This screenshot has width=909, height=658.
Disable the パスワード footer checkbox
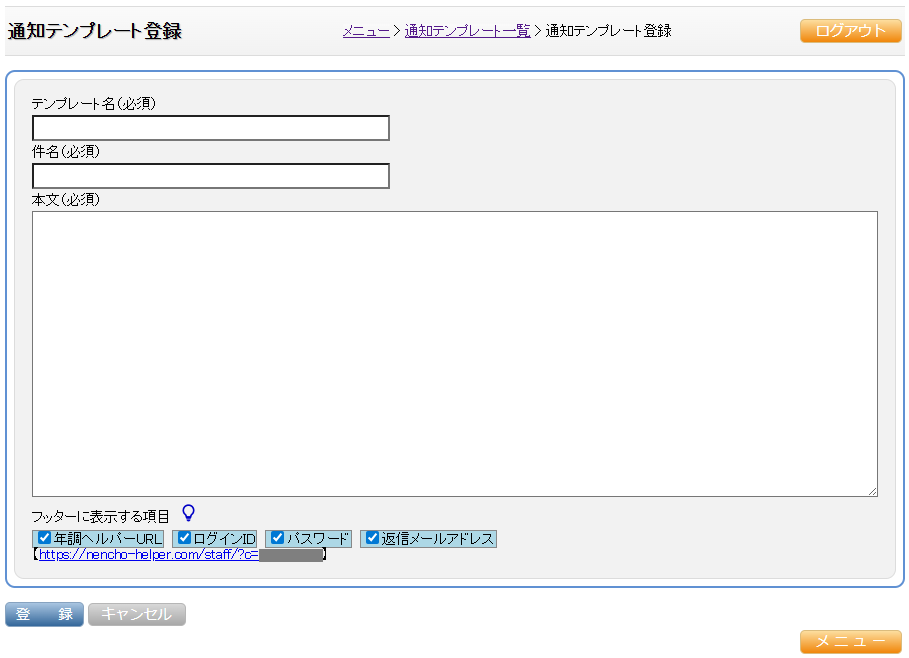point(278,538)
